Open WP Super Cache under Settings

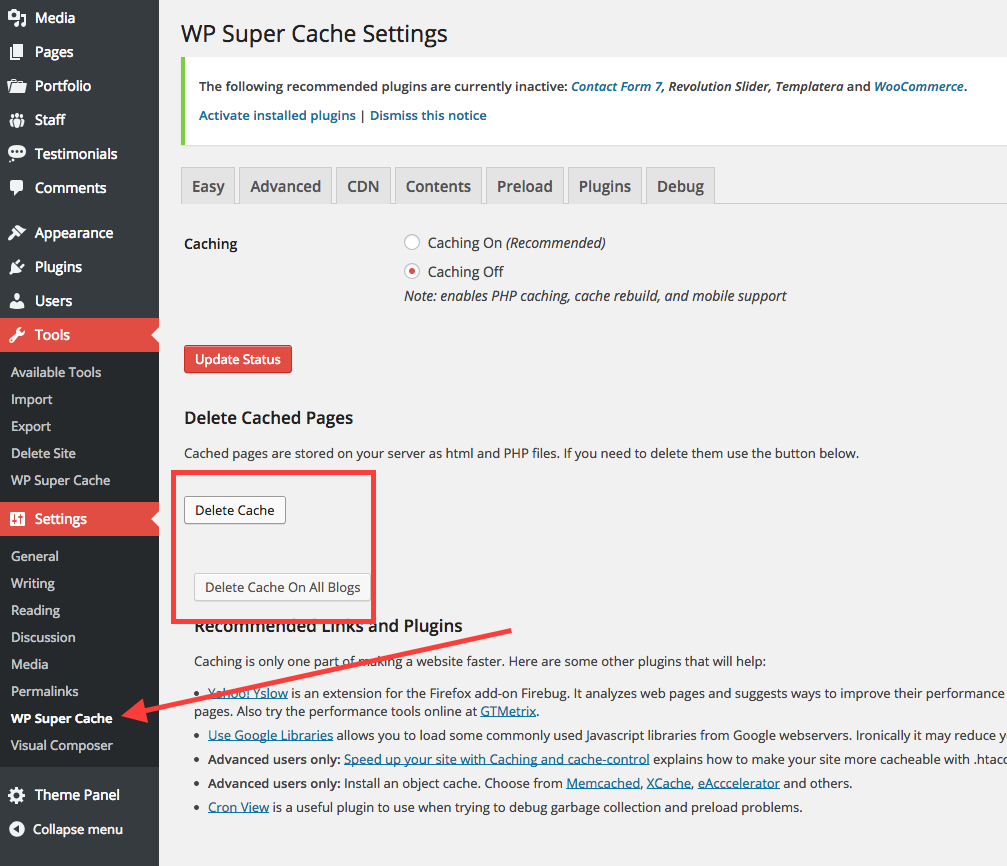[x=61, y=718]
